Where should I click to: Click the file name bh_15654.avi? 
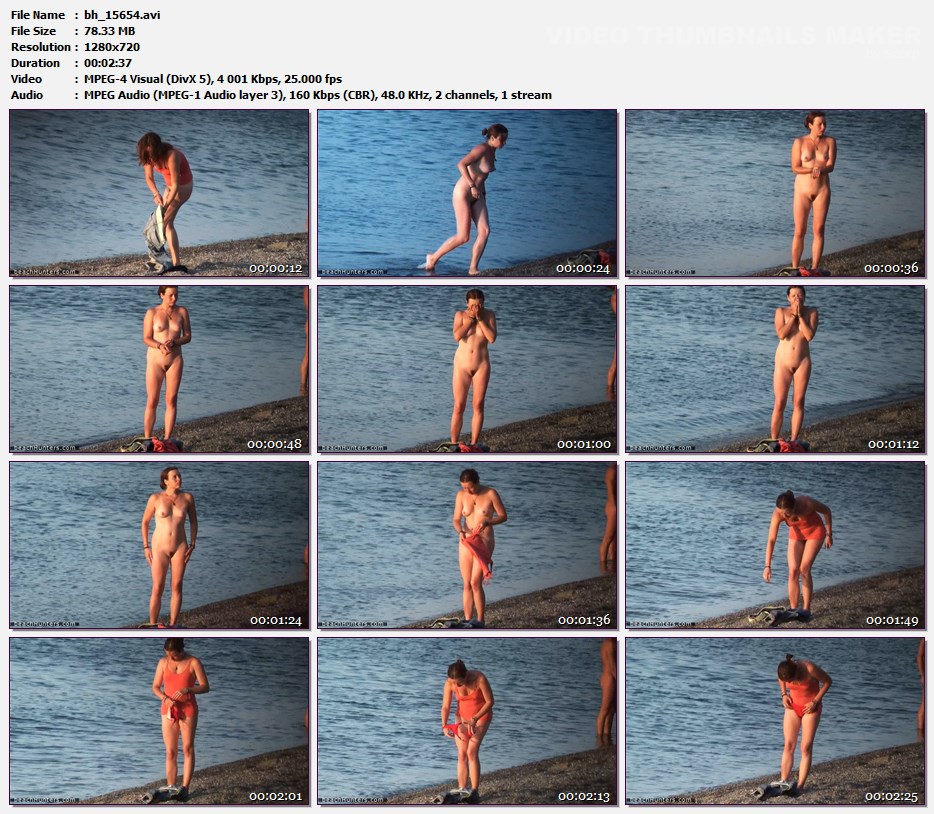122,15
